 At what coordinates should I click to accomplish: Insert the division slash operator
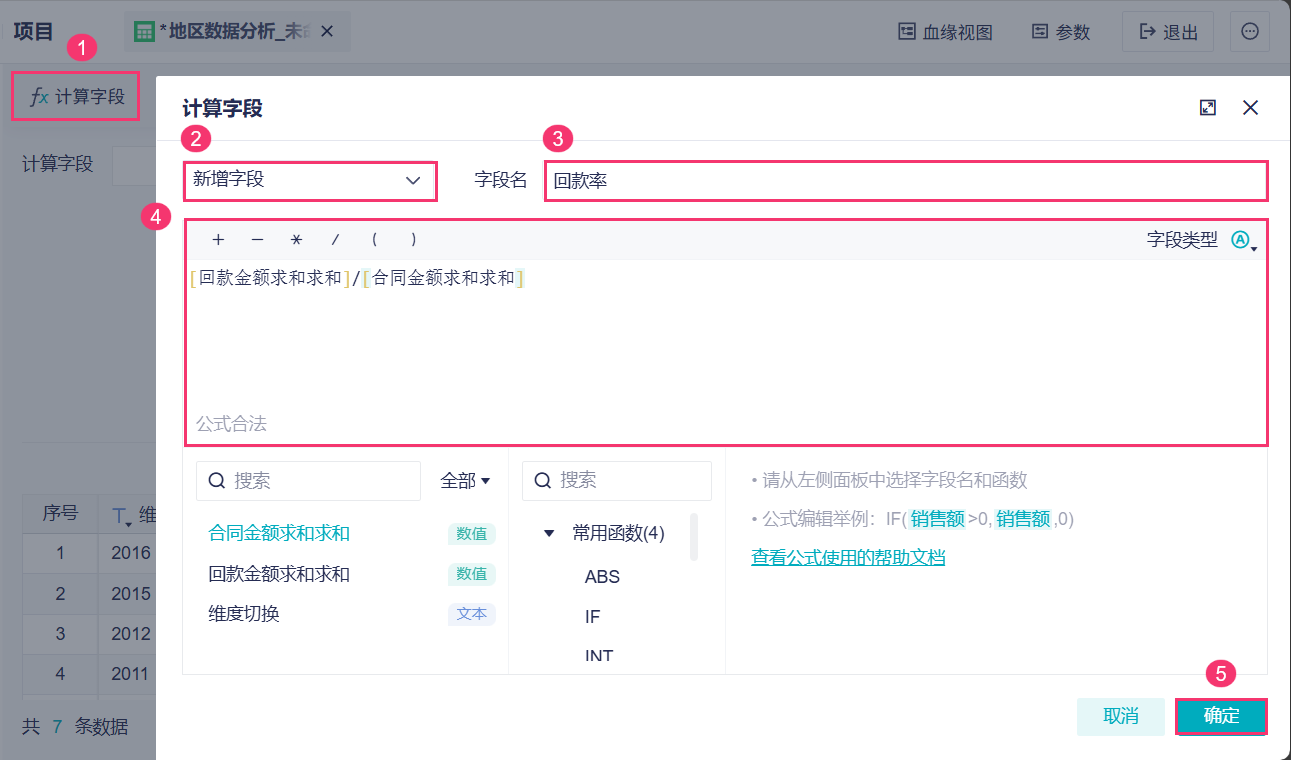pyautogui.click(x=335, y=240)
